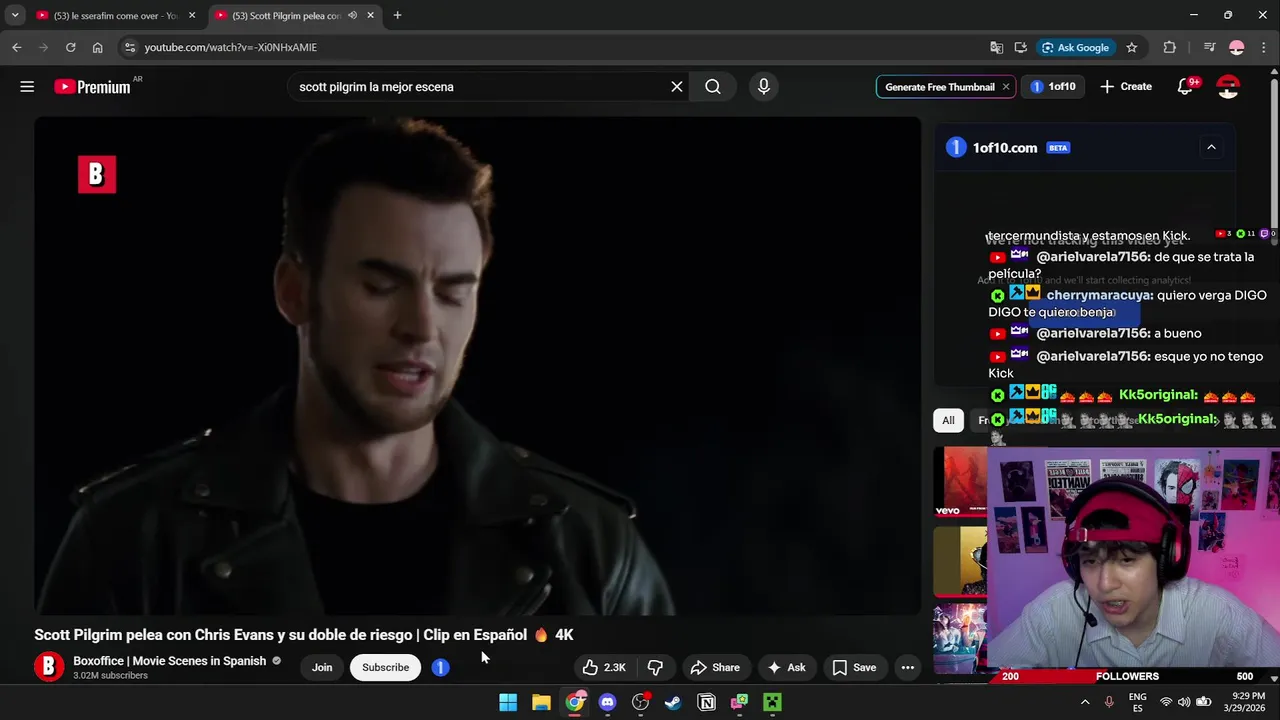Image resolution: width=1280 pixels, height=720 pixels.
Task: Show hidden system tray icons
Action: coord(1085,702)
